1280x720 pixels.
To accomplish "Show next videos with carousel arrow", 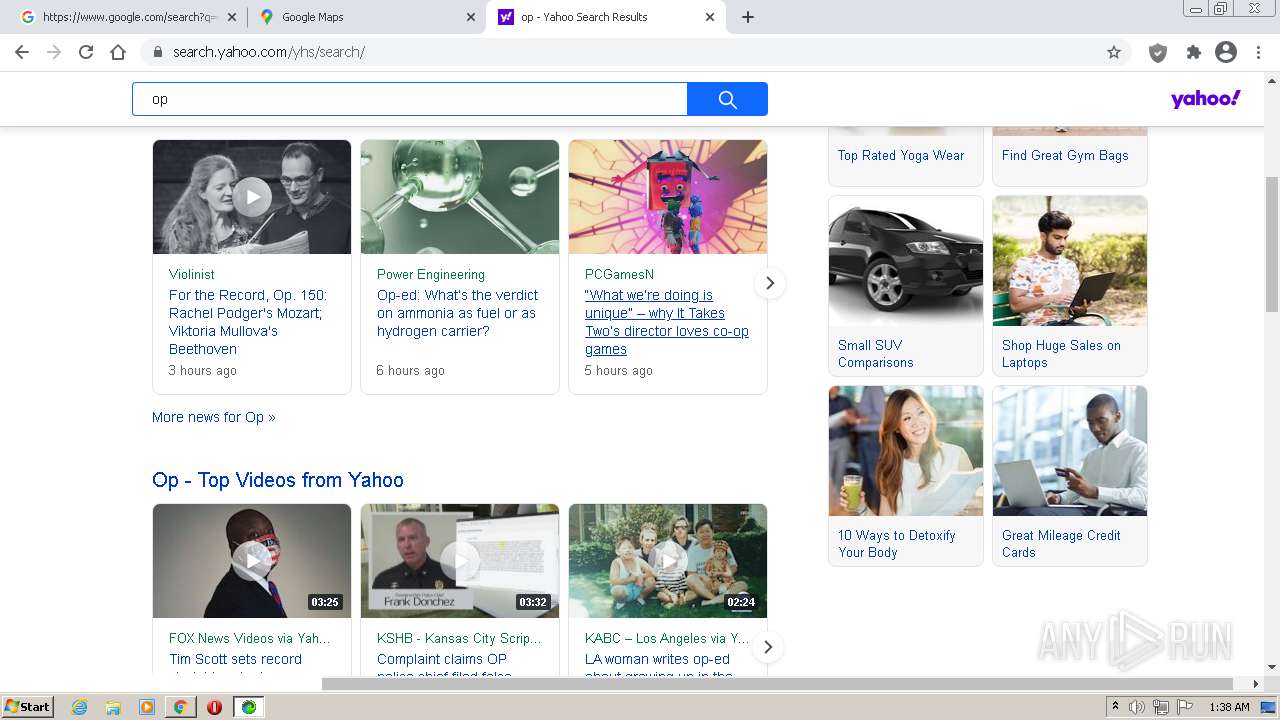I will (x=767, y=647).
